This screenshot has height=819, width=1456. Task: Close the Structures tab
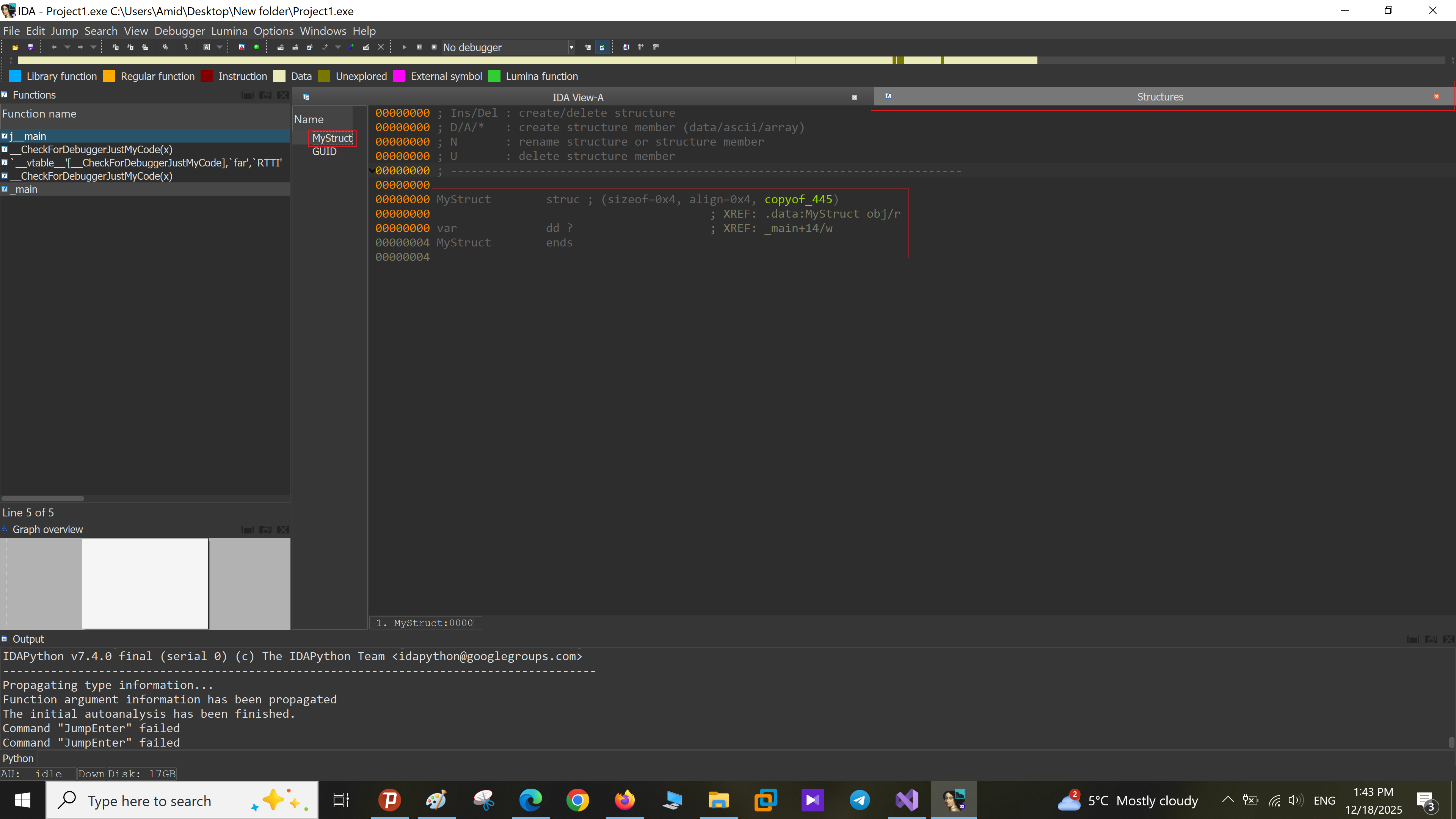coord(1436,97)
